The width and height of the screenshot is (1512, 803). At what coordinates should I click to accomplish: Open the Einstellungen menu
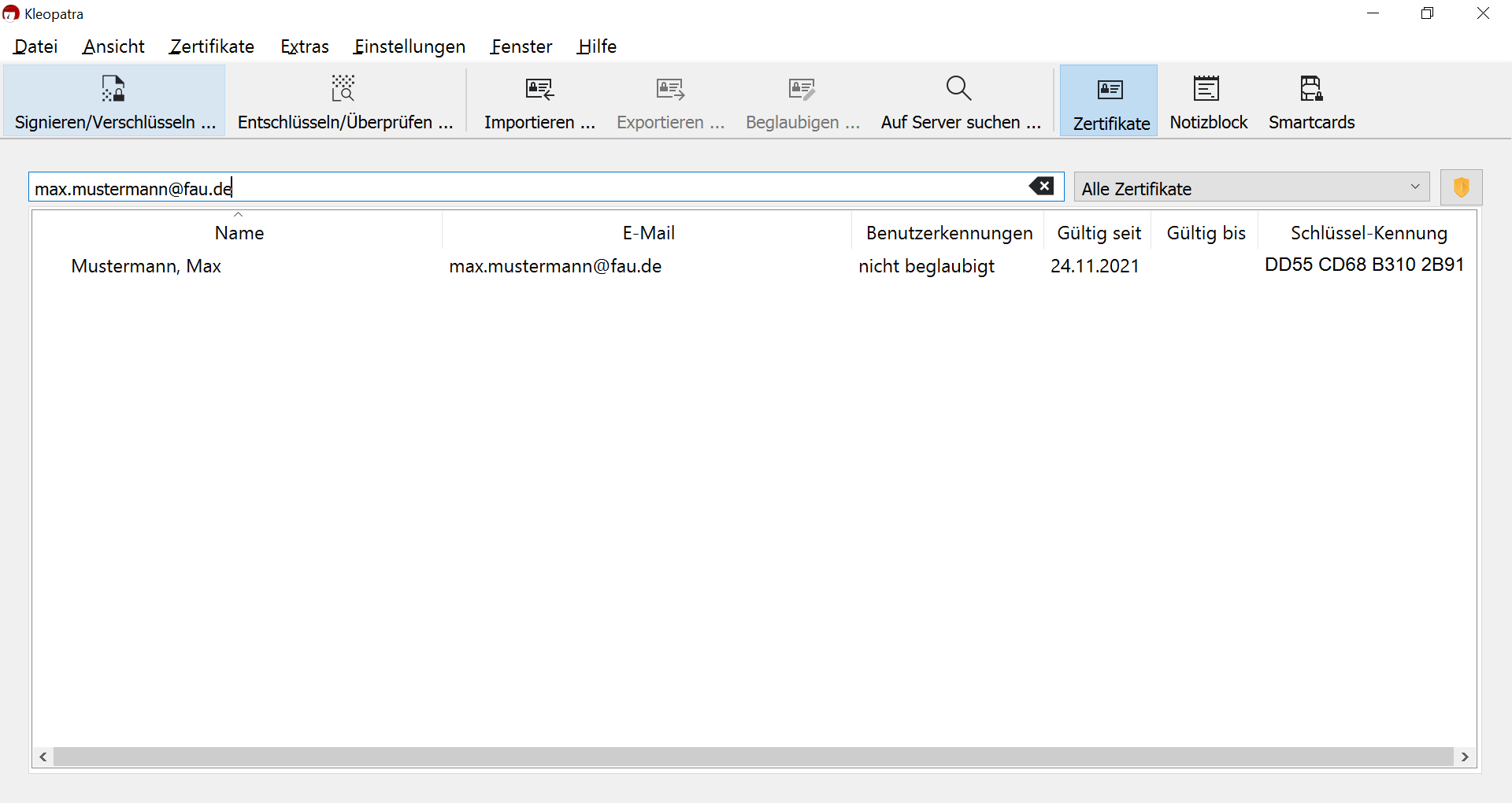click(409, 46)
